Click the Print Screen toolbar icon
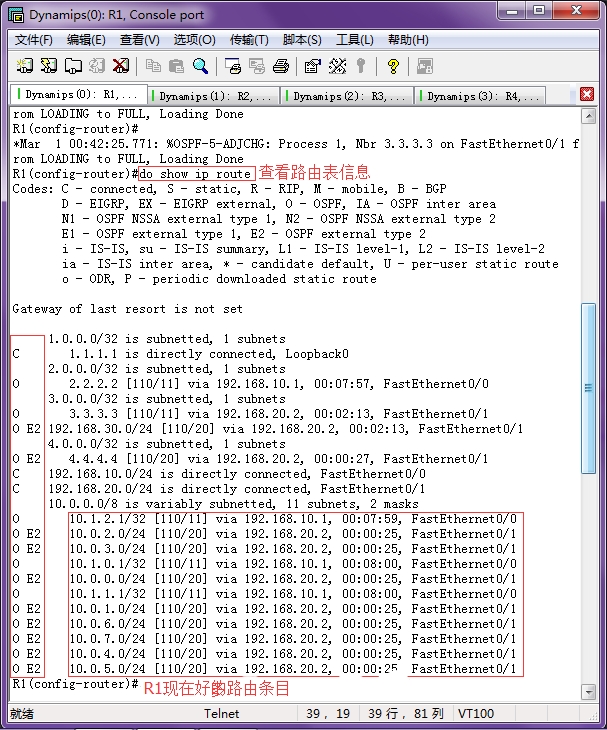Screen dimensions: 607x730 pyautogui.click(x=233, y=66)
